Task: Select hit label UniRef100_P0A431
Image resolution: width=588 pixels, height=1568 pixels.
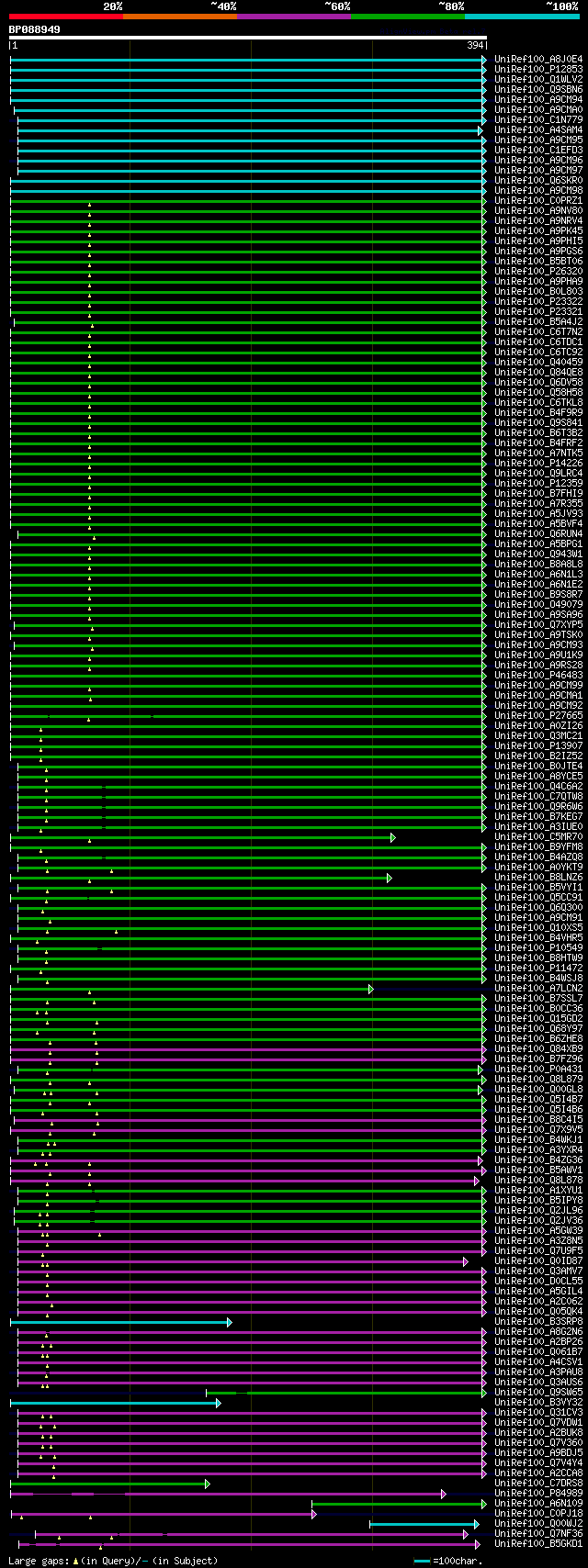Action: click(538, 1069)
